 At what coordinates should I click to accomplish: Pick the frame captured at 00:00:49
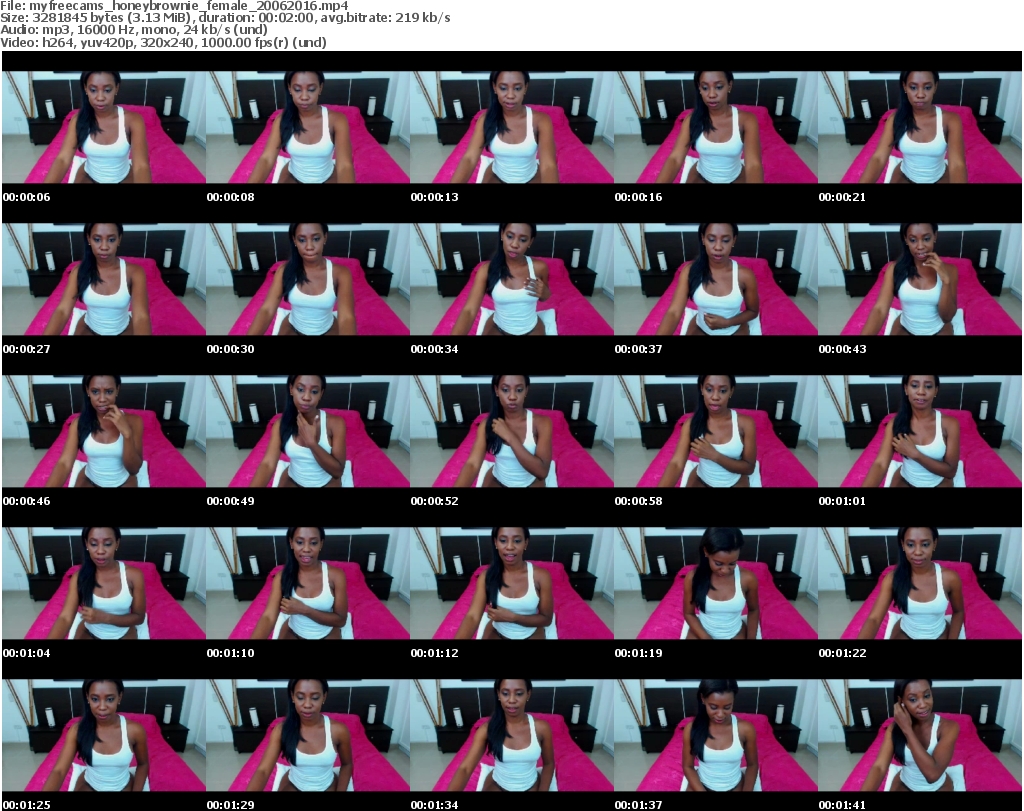point(308,432)
